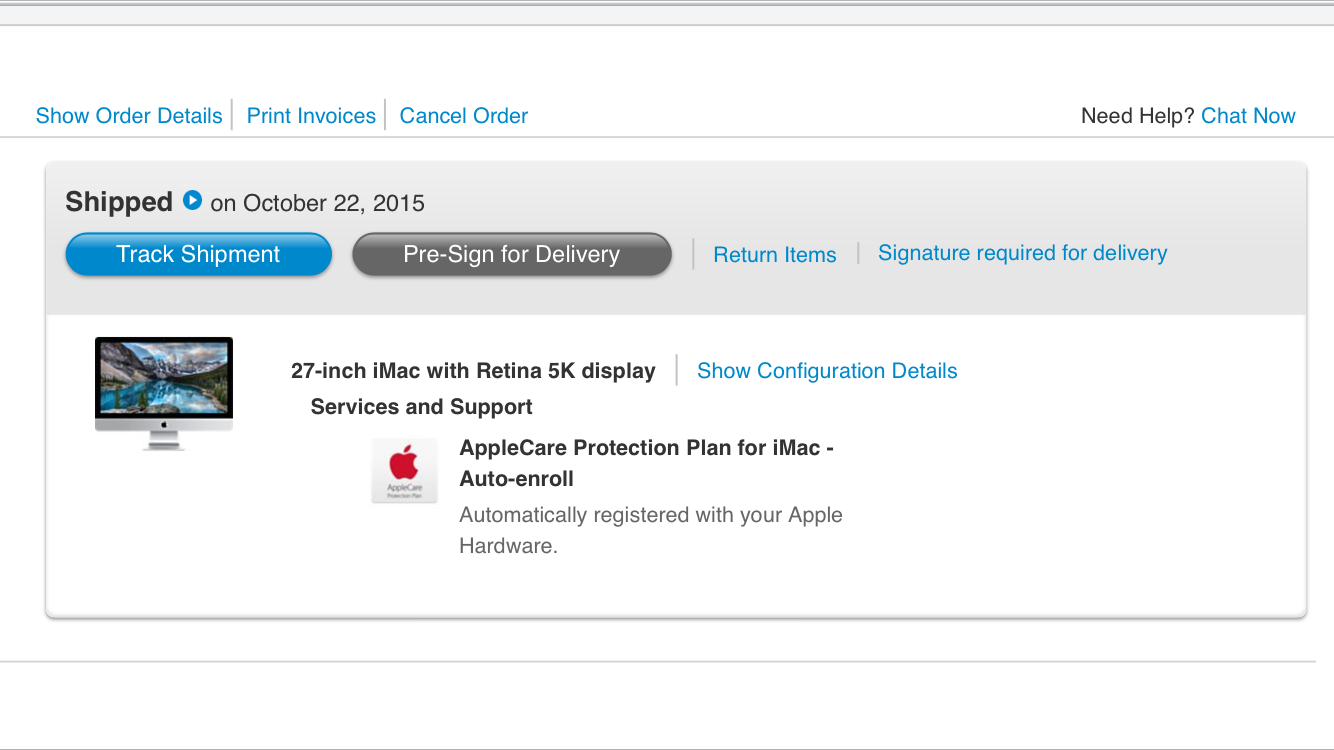Open Show Order Details
This screenshot has height=750, width=1334.
(x=129, y=116)
